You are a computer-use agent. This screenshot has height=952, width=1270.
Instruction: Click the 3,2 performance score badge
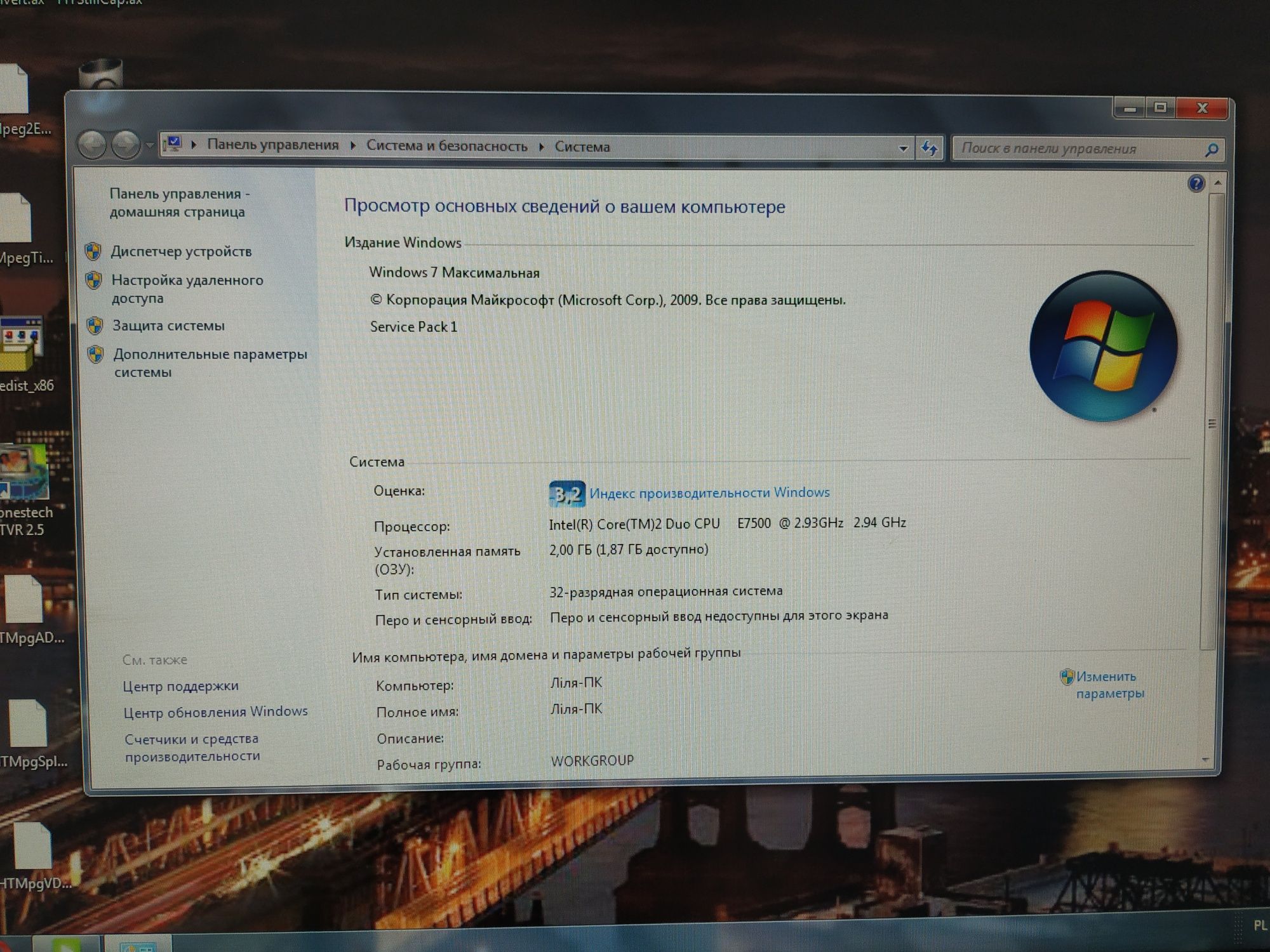[567, 494]
